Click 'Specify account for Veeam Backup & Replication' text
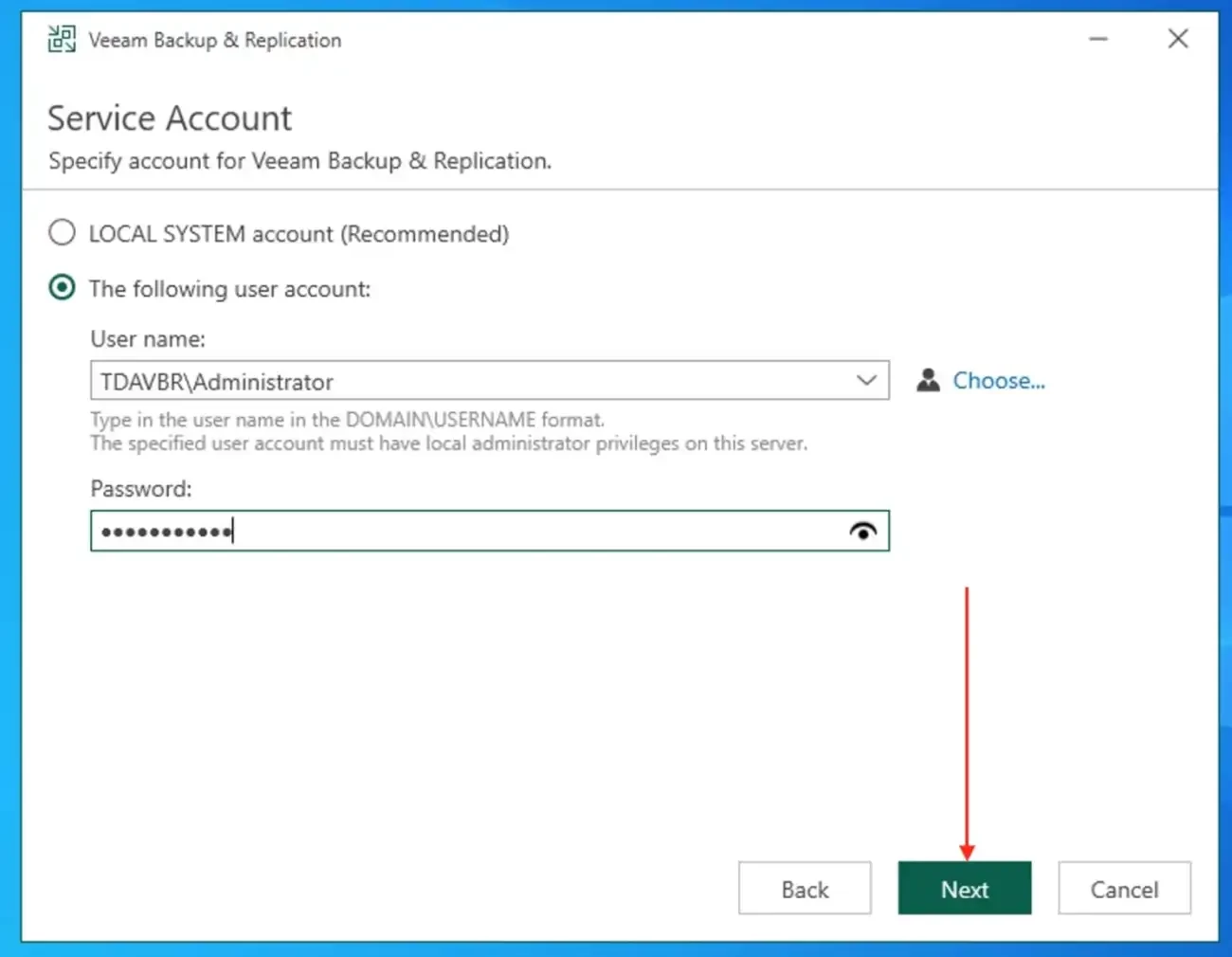The width and height of the screenshot is (1232, 957). (299, 161)
